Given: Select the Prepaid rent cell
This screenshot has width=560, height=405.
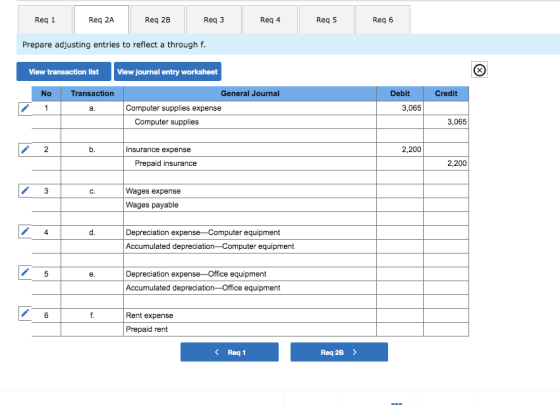Looking at the screenshot, I should pyautogui.click(x=250, y=329).
